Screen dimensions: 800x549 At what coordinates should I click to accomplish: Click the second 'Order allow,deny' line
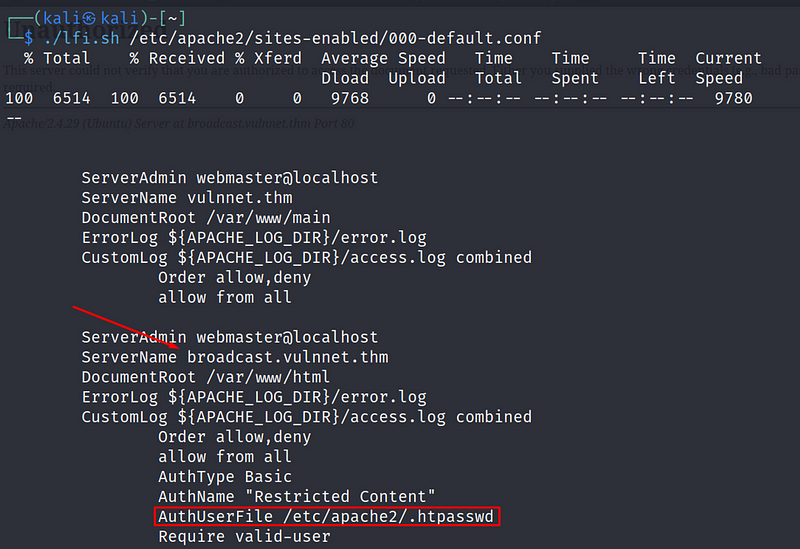(x=234, y=437)
